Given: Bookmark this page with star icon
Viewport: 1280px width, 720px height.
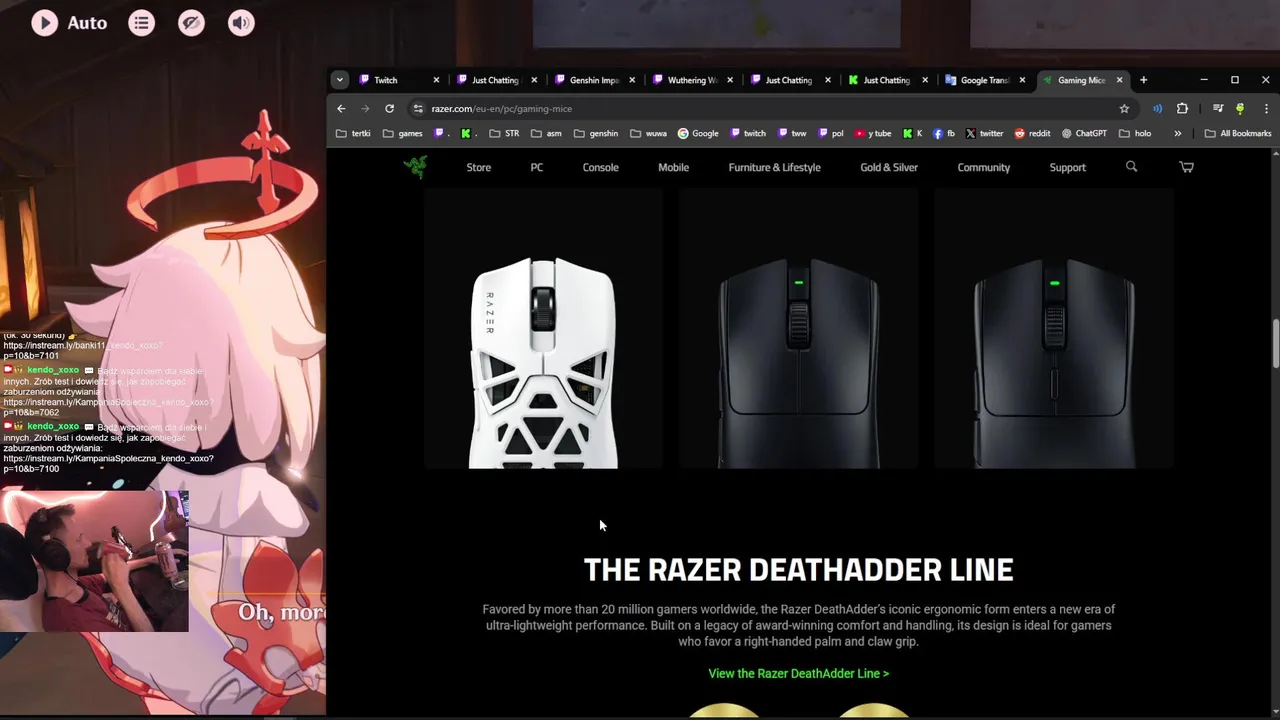Looking at the screenshot, I should coord(1124,108).
